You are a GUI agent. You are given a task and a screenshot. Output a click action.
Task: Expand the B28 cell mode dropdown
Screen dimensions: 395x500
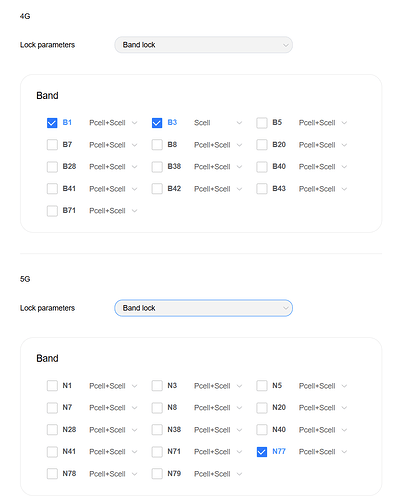pyautogui.click(x=113, y=167)
